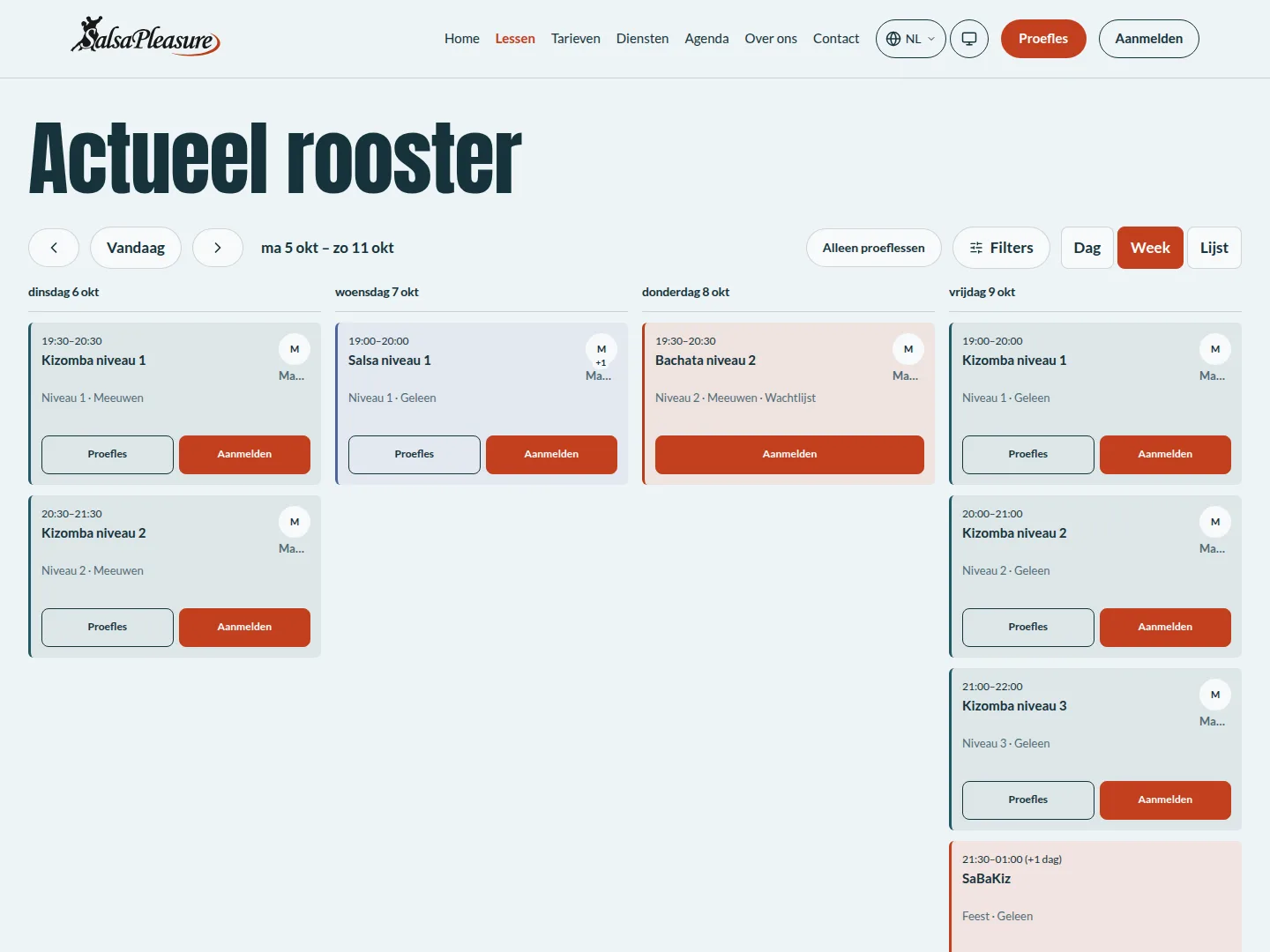Screen dimensions: 1270x952
Task: Aanmelden for Tuesday Kizomba niveau 1
Action: click(x=244, y=455)
